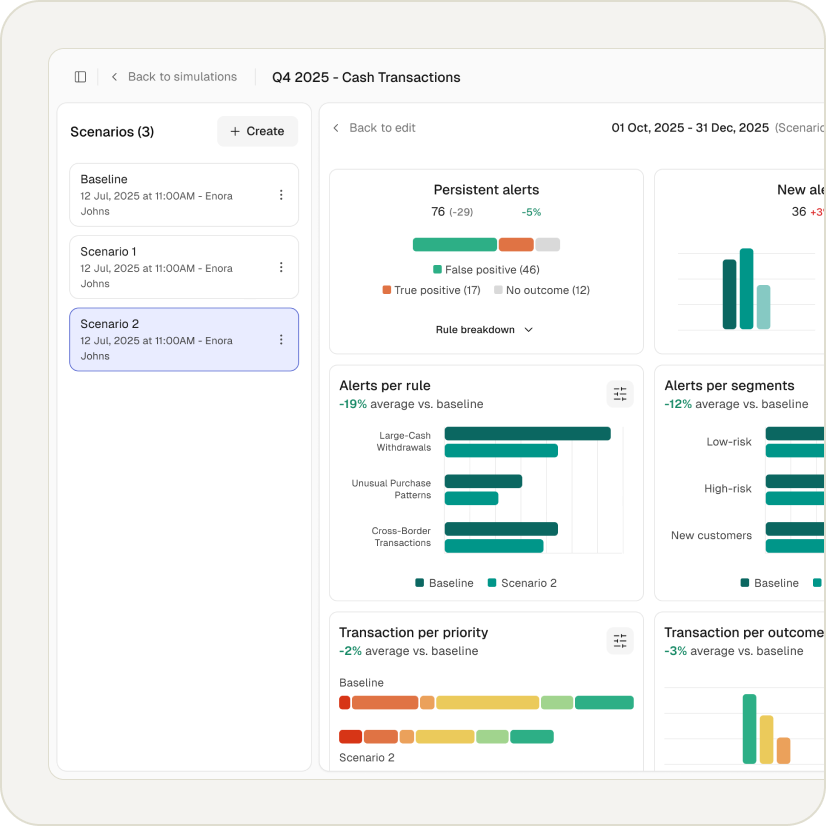Click the red segment in Baseline priority bar
826x826 pixels.
(x=345, y=703)
